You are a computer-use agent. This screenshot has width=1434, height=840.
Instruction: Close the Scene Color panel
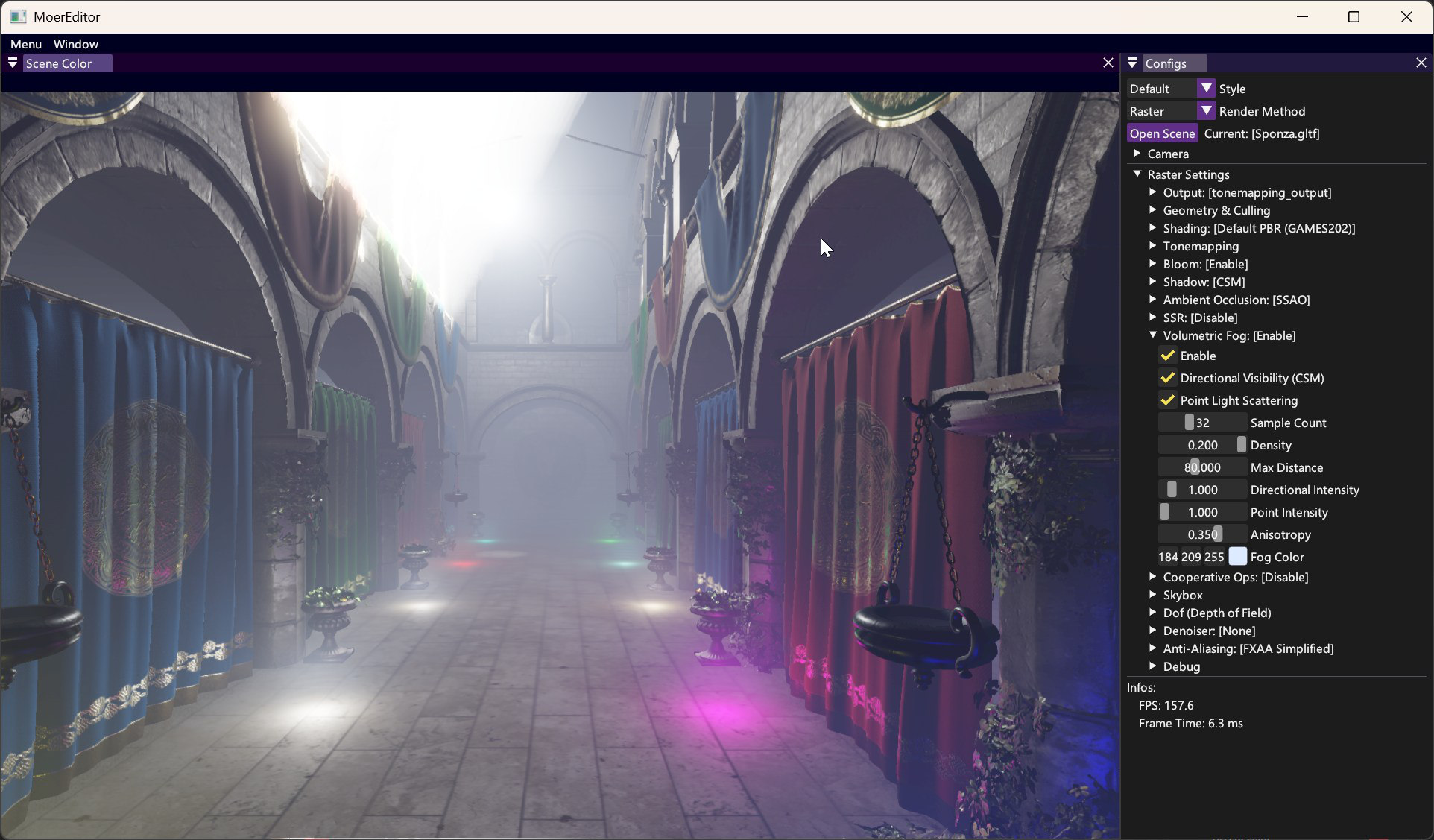(x=1108, y=63)
